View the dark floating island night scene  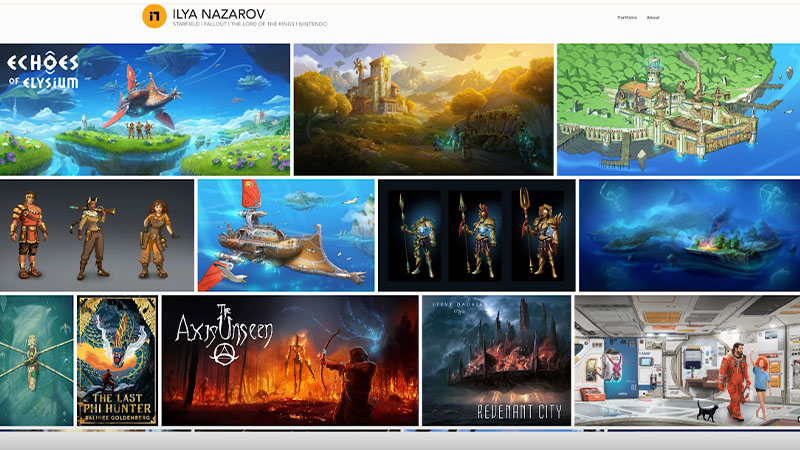point(689,236)
